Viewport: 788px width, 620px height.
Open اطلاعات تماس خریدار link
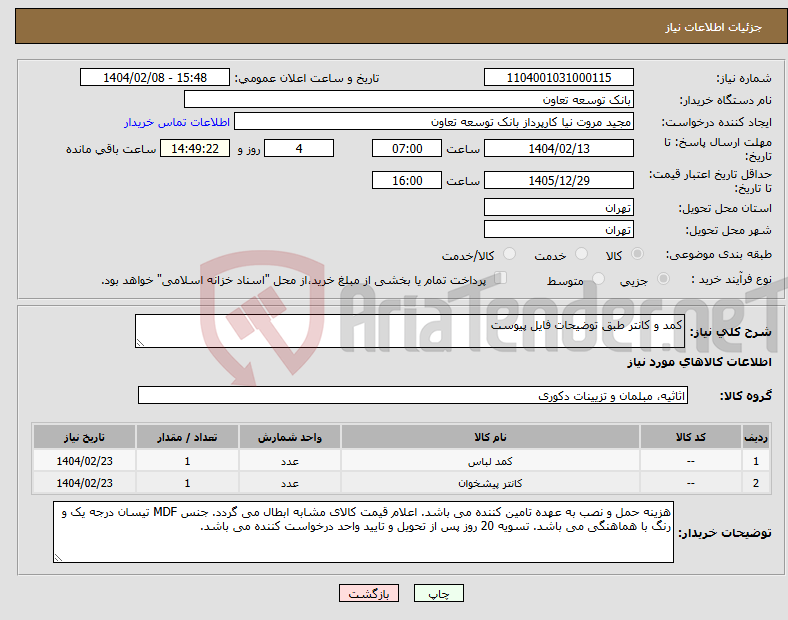(177, 122)
